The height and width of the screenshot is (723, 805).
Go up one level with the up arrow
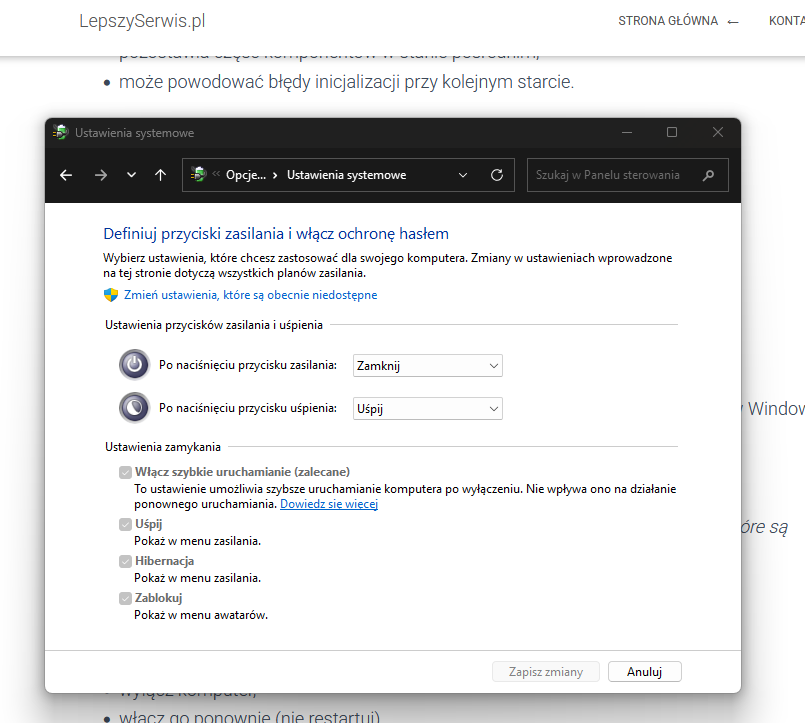pyautogui.click(x=160, y=174)
